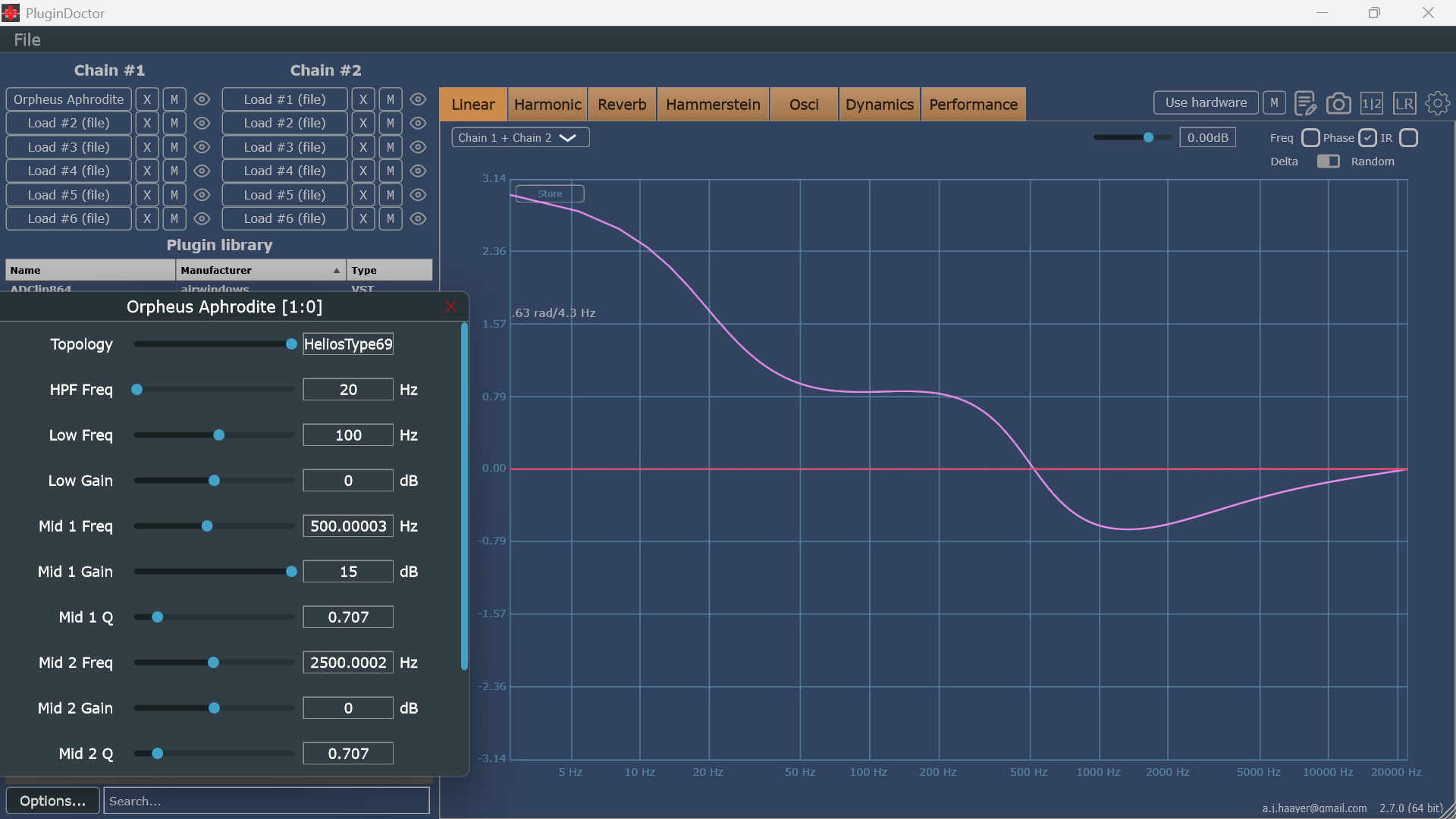1456x819 pixels.
Task: Click the Topology slider handle
Action: pos(291,344)
